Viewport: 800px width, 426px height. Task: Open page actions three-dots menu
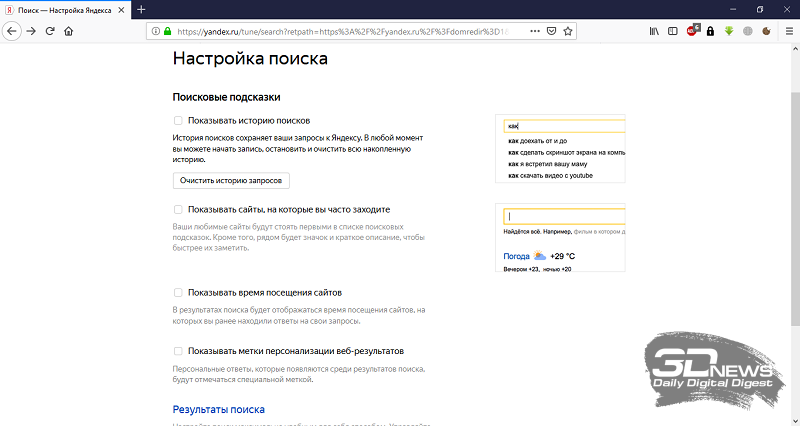(x=535, y=31)
